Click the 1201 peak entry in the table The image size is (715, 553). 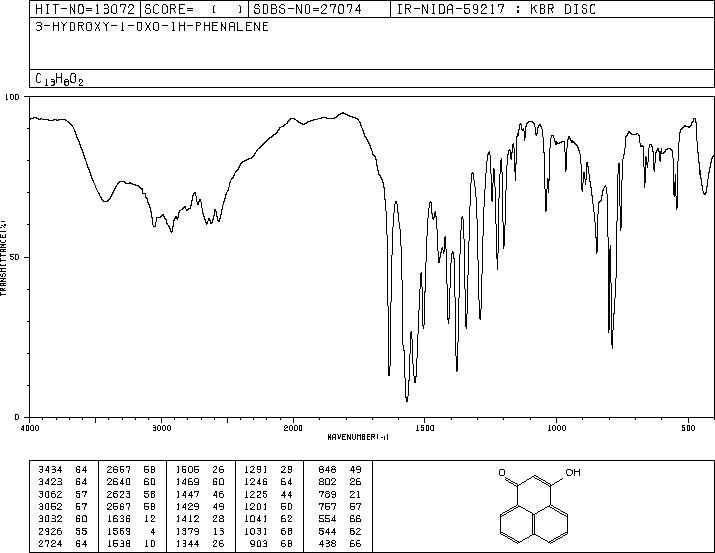pyautogui.click(x=268, y=506)
